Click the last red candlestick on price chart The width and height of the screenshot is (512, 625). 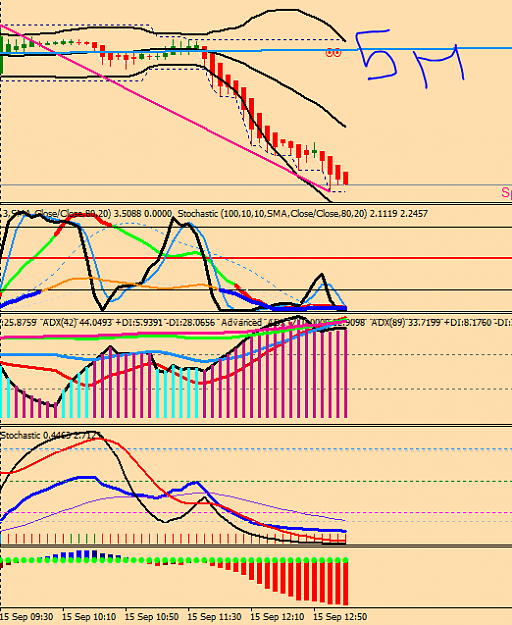pos(345,178)
